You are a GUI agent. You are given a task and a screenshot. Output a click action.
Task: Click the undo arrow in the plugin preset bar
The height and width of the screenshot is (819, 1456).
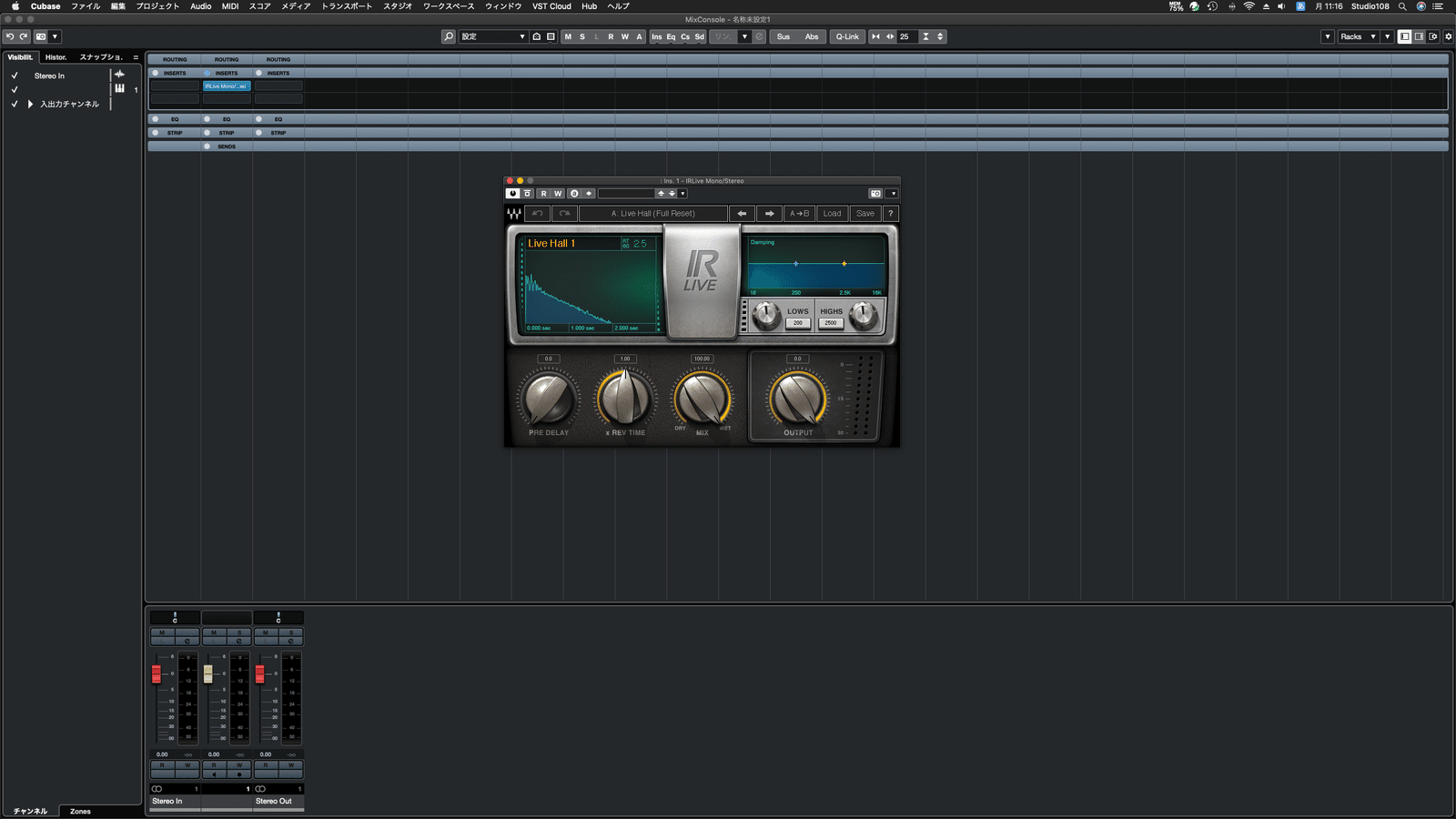click(x=538, y=212)
